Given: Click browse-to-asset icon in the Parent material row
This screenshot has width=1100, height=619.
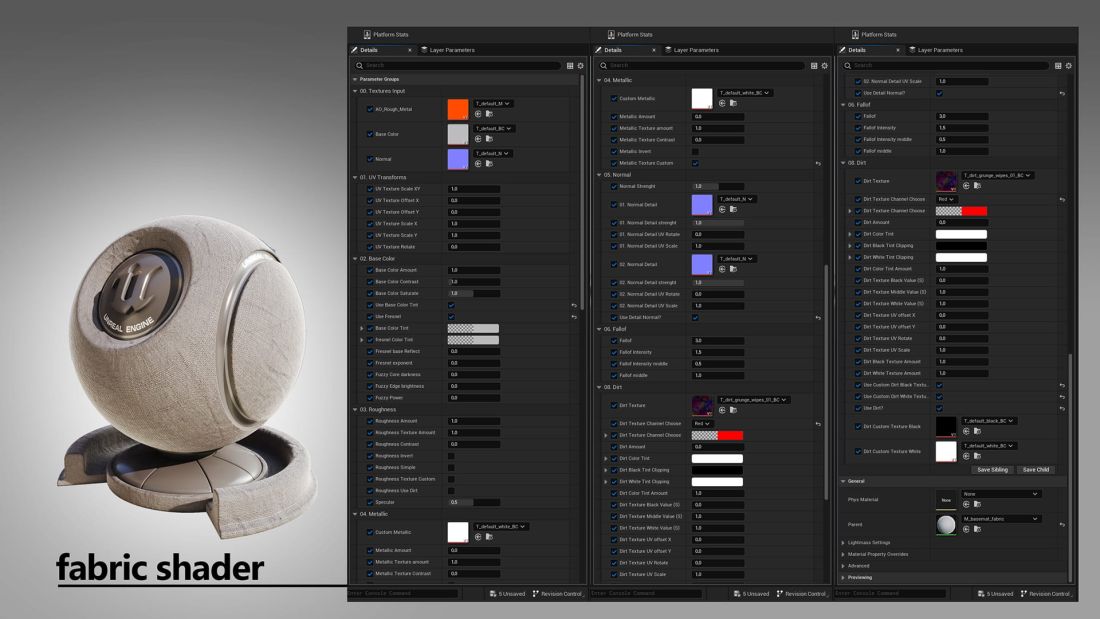Looking at the screenshot, I should point(977,529).
